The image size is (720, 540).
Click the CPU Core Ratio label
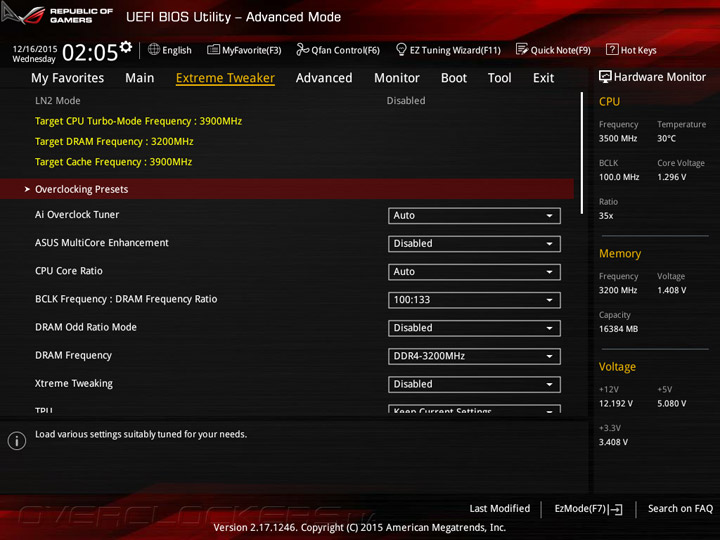tap(69, 271)
